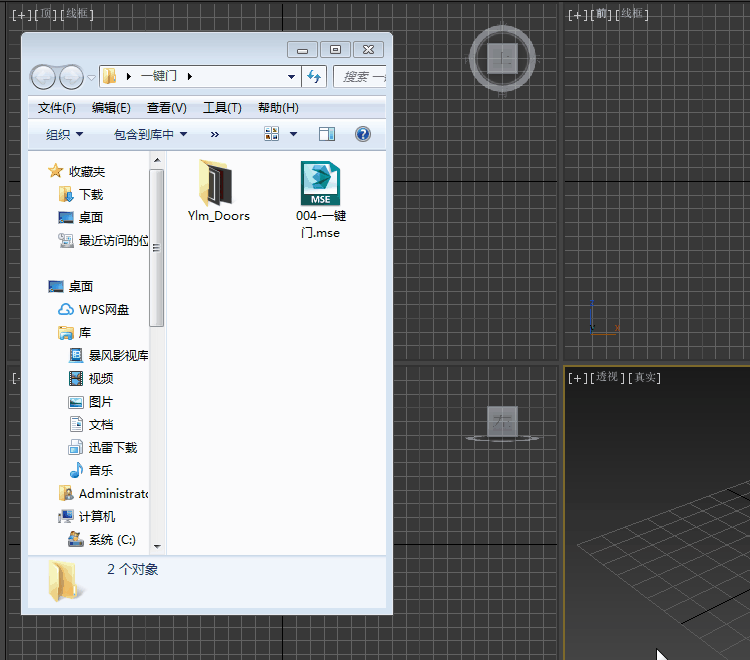Open WPS网盘 in navigation pane

pyautogui.click(x=103, y=310)
